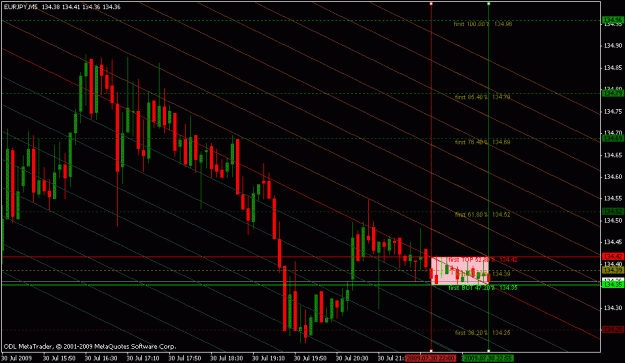Screen dimensions: 625x363
Task: Click the 134.65 price scale label
Action: [613, 155]
